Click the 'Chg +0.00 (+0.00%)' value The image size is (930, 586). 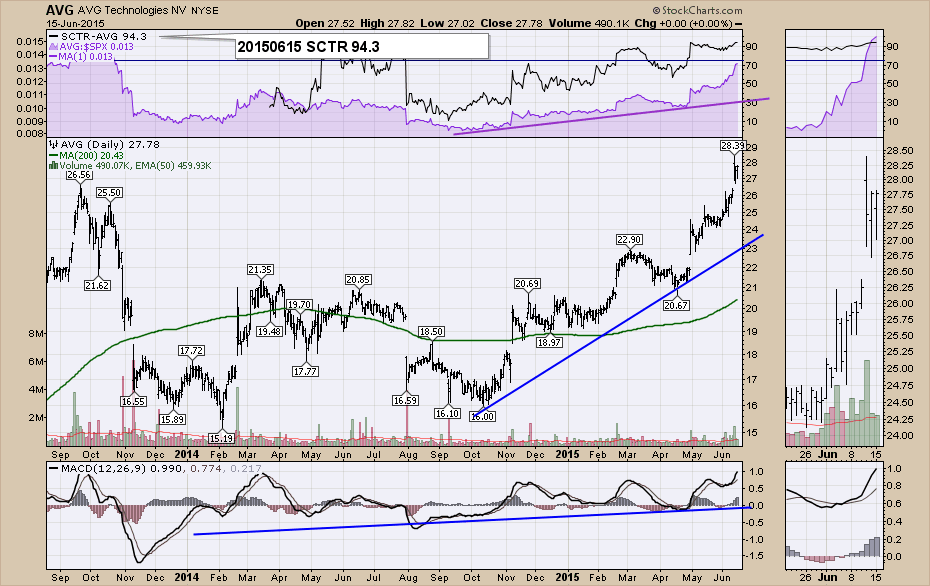click(x=687, y=24)
